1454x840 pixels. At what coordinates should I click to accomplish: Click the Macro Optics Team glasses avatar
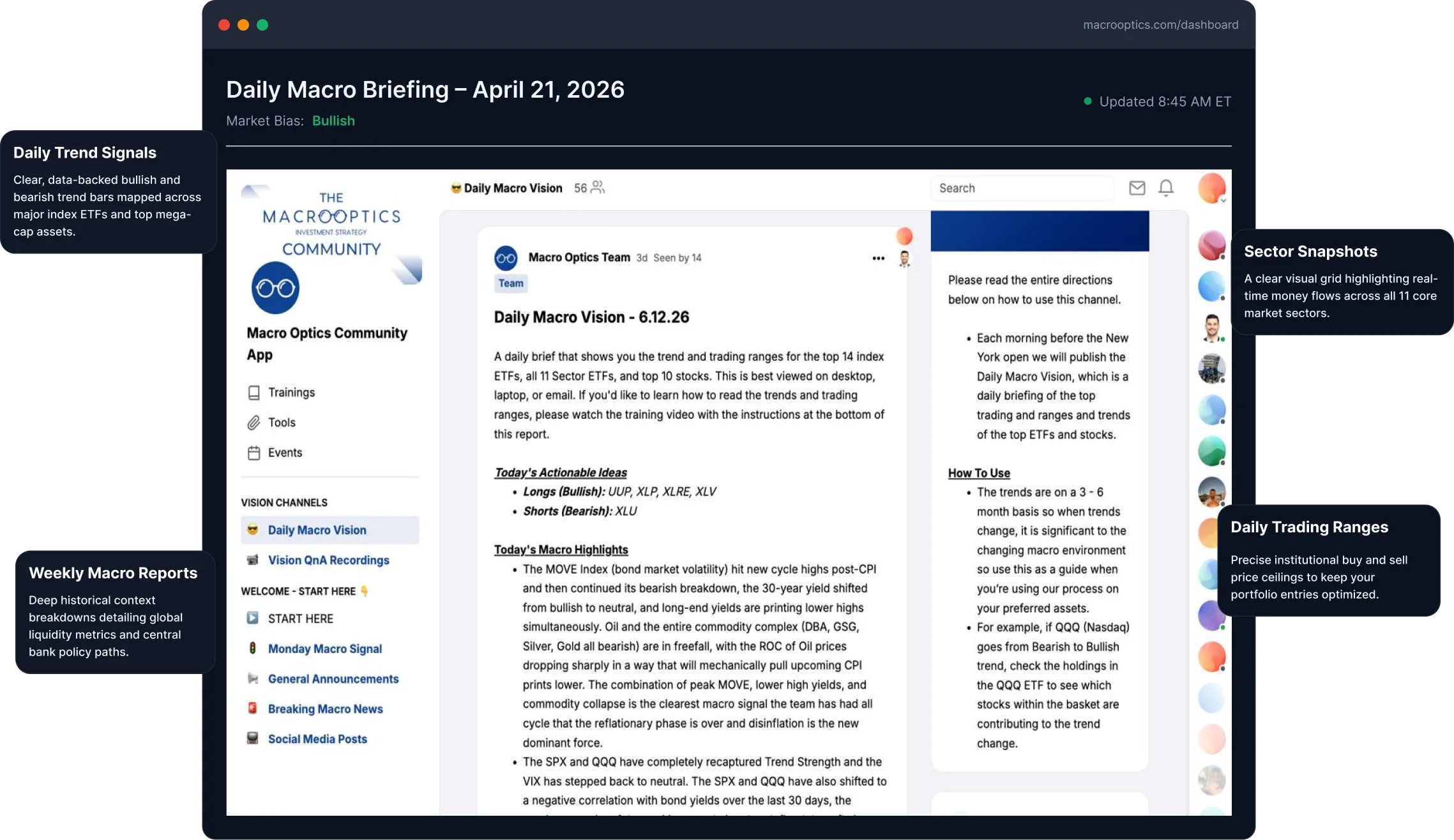pyautogui.click(x=506, y=259)
